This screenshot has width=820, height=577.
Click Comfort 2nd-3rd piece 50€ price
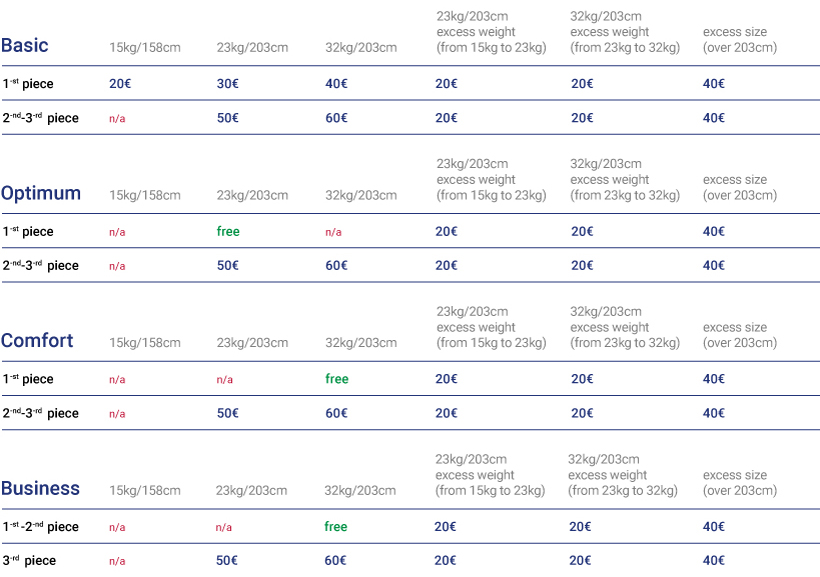pyautogui.click(x=227, y=413)
